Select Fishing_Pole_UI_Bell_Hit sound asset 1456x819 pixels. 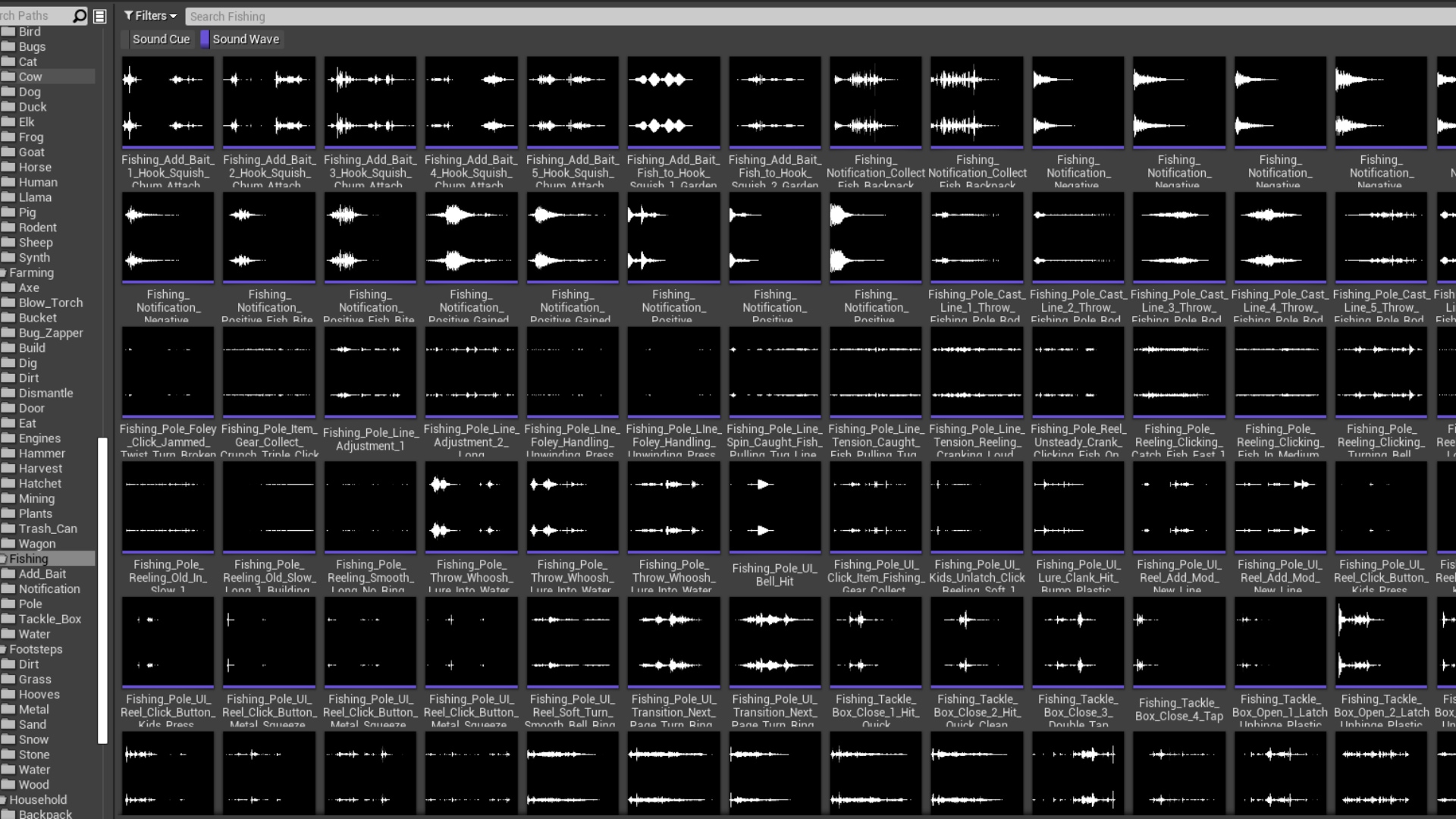[774, 507]
